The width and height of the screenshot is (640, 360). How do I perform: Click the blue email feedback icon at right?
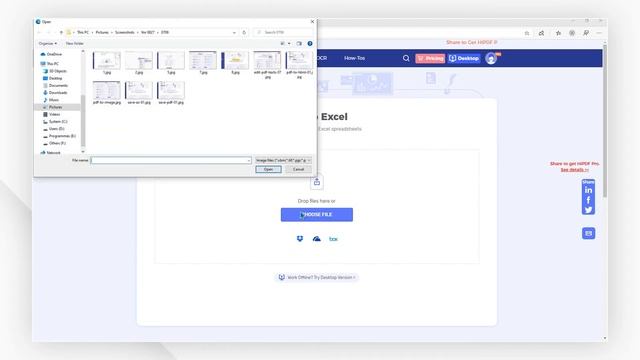pos(588,233)
